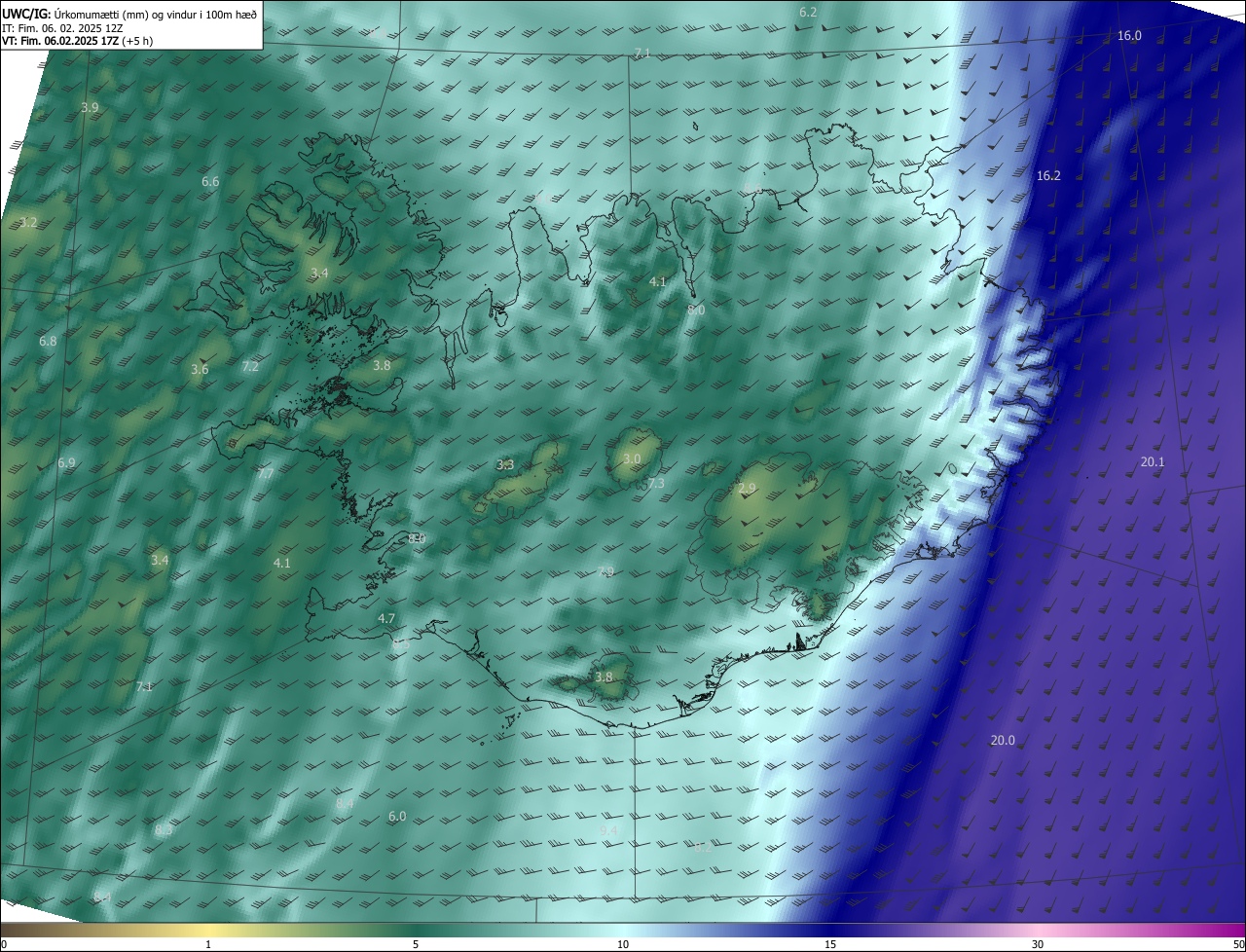Click the 16.2 value label

coord(1048,176)
